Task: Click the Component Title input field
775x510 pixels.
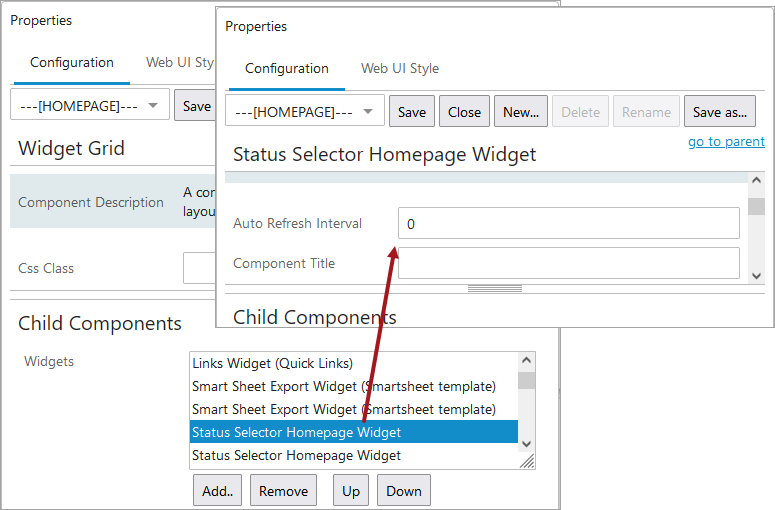Action: (568, 264)
